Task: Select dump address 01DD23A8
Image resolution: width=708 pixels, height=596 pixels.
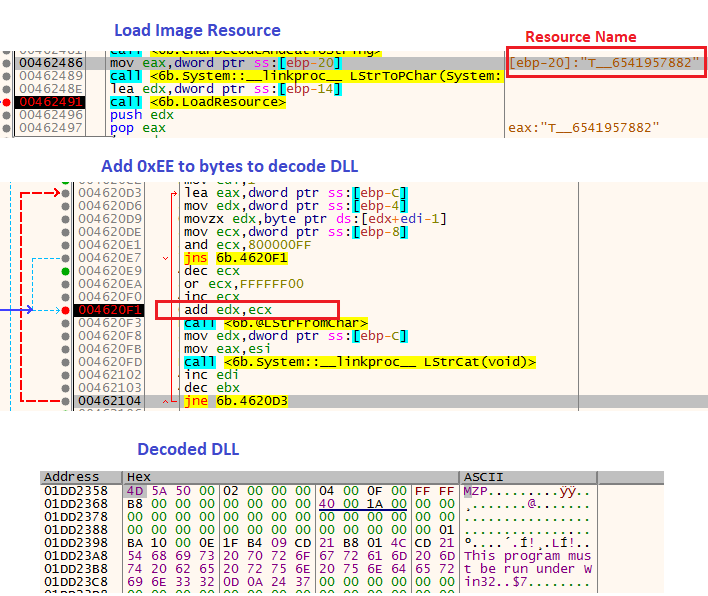Action: click(x=76, y=556)
